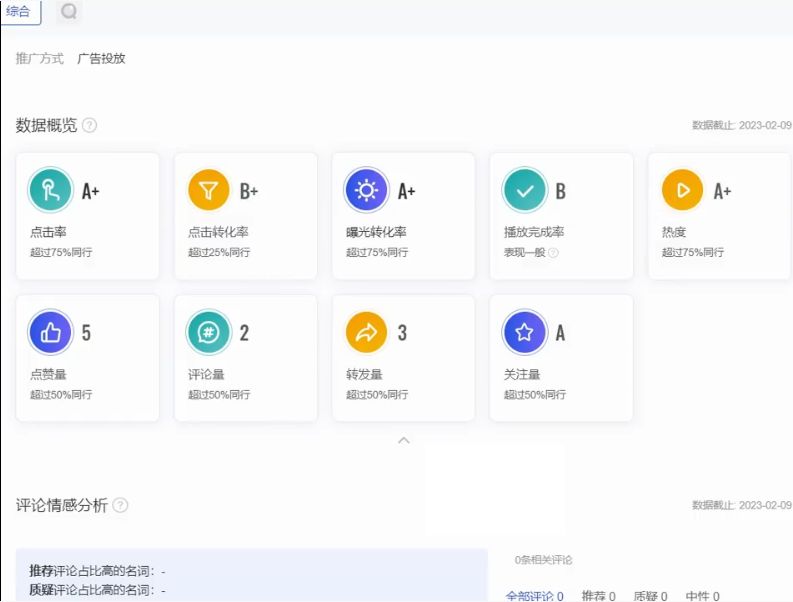
Task: Click the 曝光转化率 label
Action: pyautogui.click(x=376, y=232)
